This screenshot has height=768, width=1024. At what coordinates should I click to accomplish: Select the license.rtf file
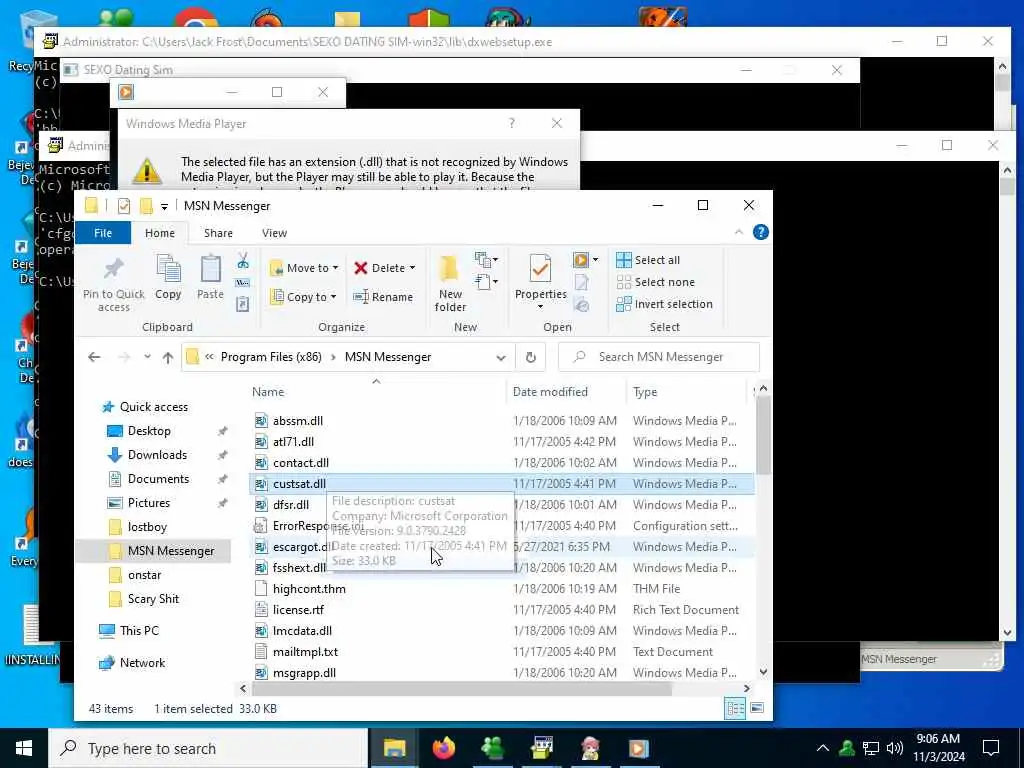(298, 610)
